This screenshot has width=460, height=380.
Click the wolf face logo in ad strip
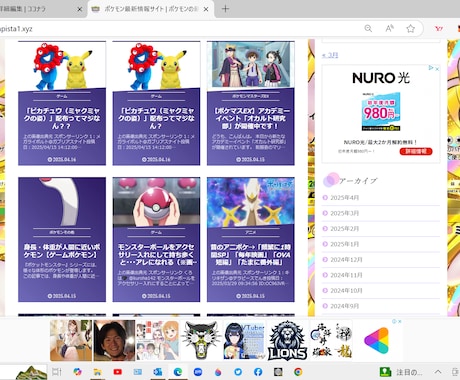(x=201, y=340)
